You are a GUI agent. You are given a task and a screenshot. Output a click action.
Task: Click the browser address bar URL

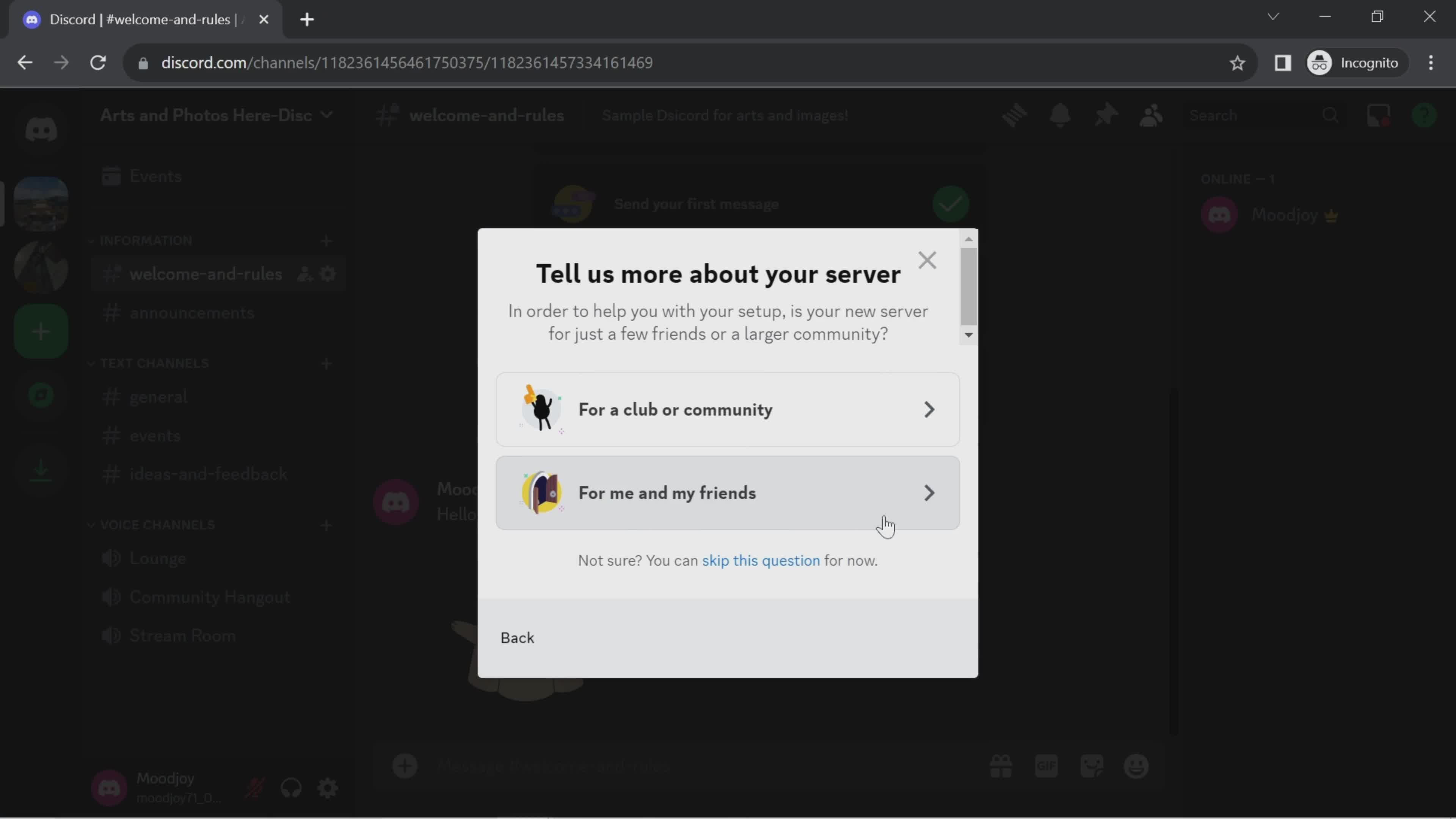tap(407, 63)
